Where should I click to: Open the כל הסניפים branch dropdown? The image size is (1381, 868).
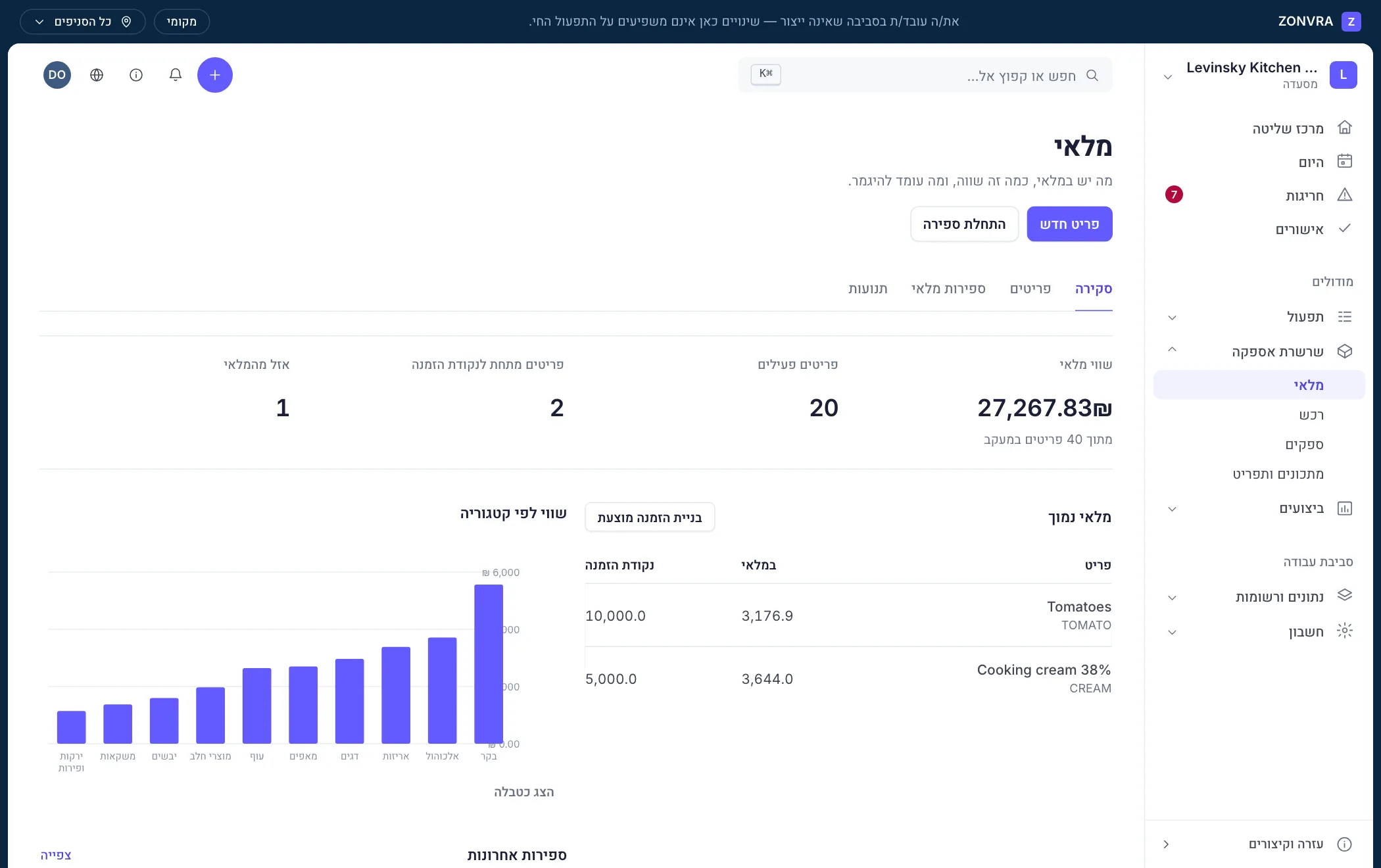point(82,22)
